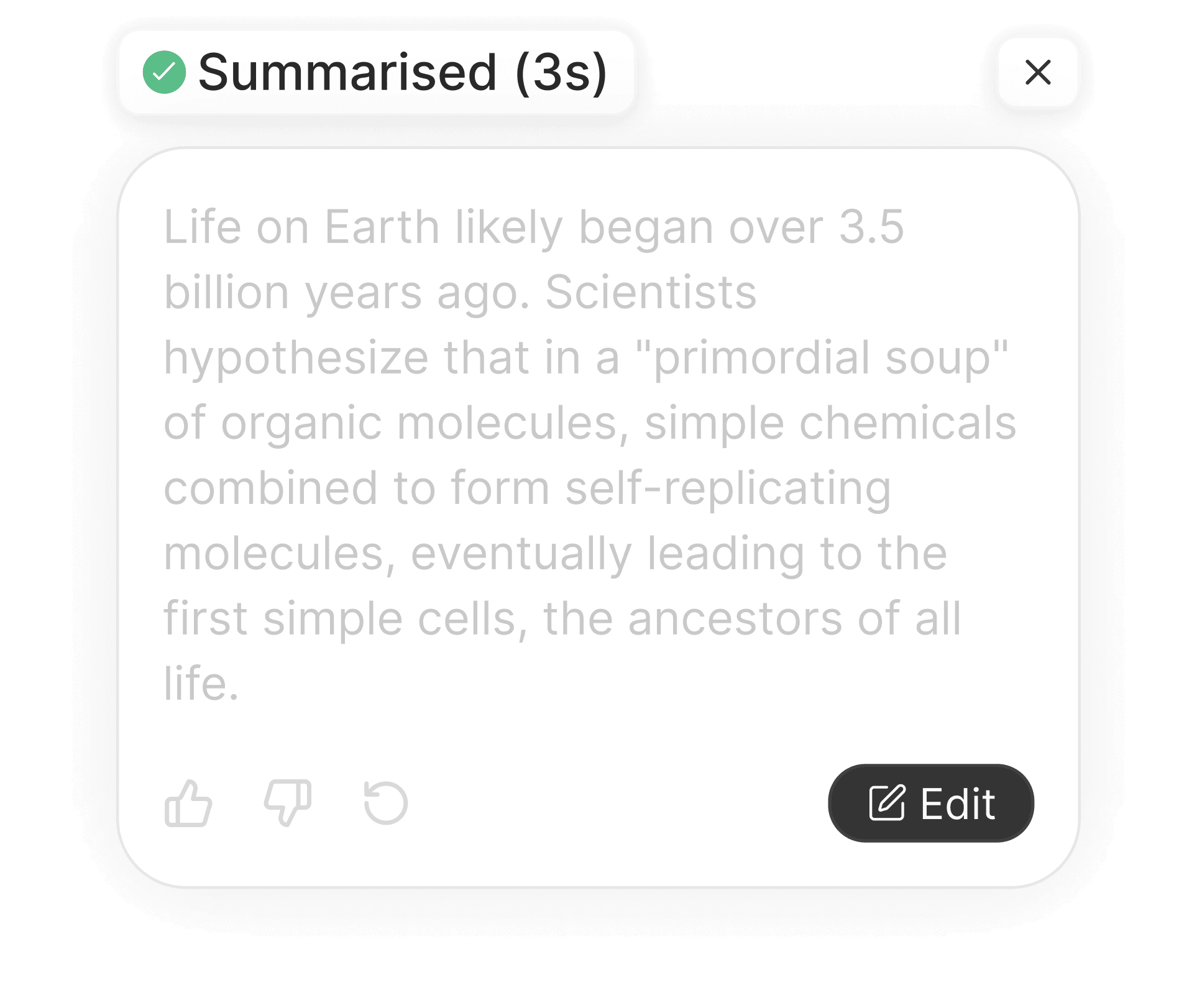The width and height of the screenshot is (1197, 1008).
Task: Click the thumbs down feedback icon
Action: tap(287, 804)
